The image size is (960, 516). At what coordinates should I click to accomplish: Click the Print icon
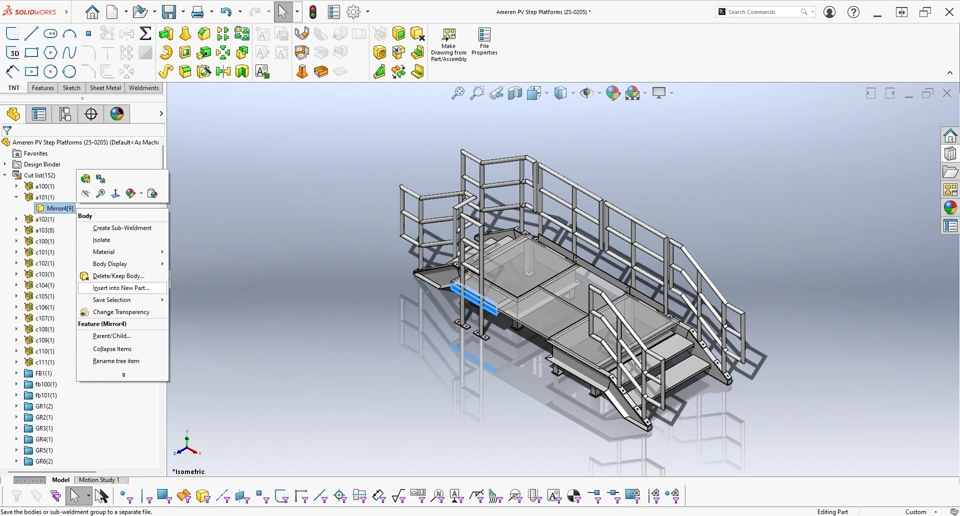coord(198,12)
